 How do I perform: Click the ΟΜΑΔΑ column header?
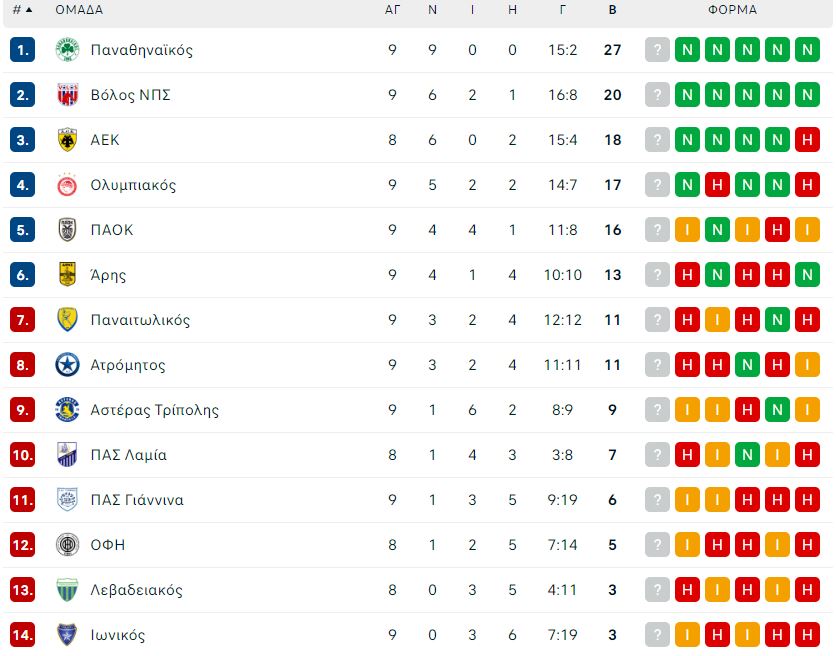79,10
